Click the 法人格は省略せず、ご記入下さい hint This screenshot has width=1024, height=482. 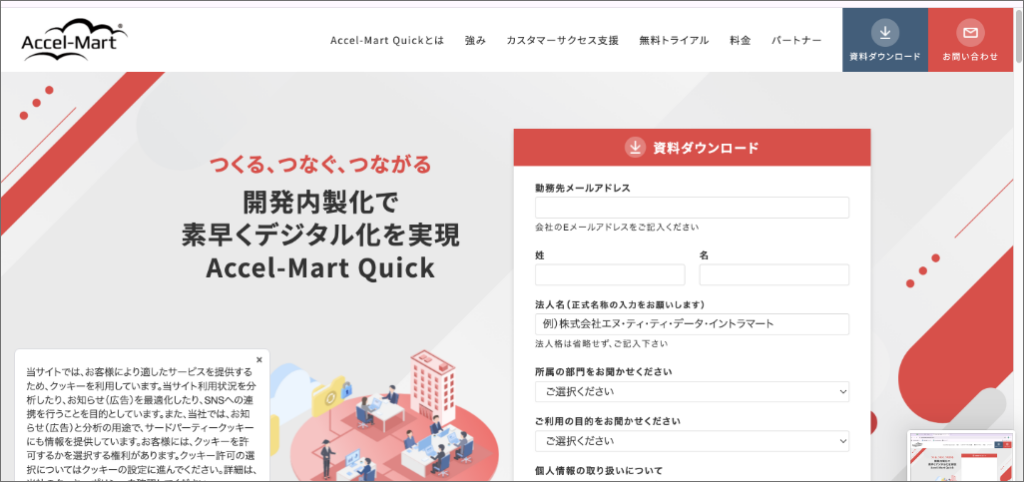coord(601,344)
